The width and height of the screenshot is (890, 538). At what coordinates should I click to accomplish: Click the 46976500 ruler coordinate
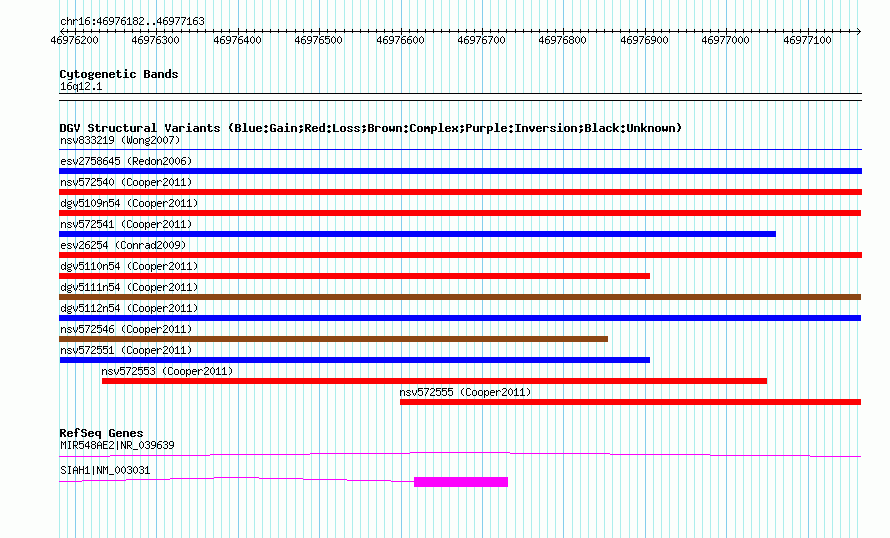[x=318, y=40]
